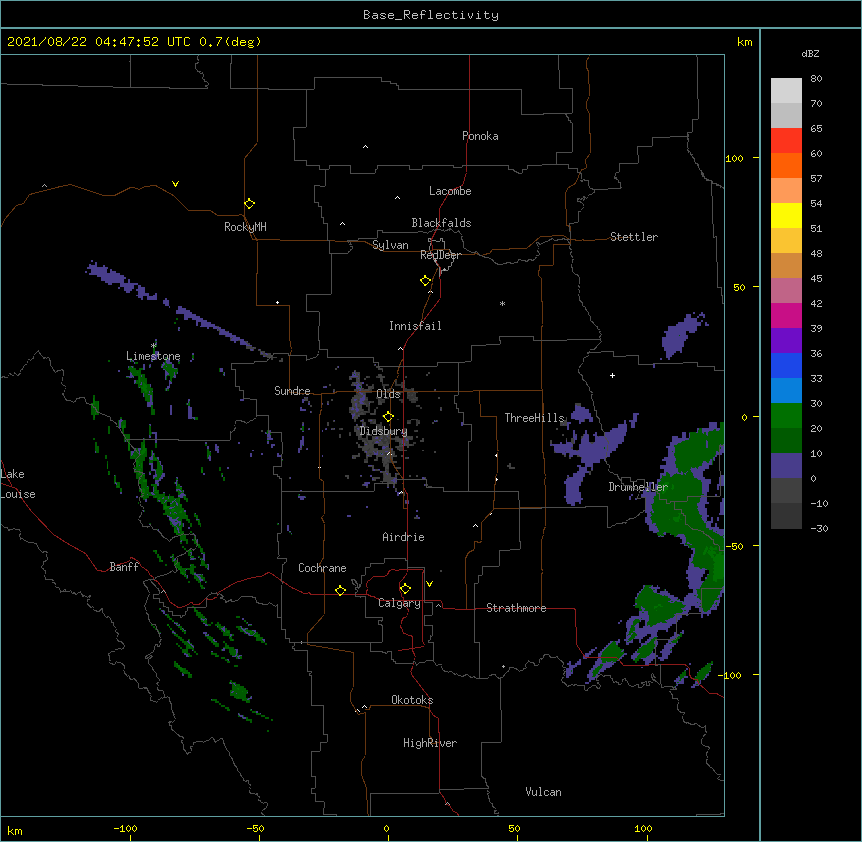Select the yellow 54 dBZ legend swatch
Screen dimensions: 862x842
tap(786, 215)
